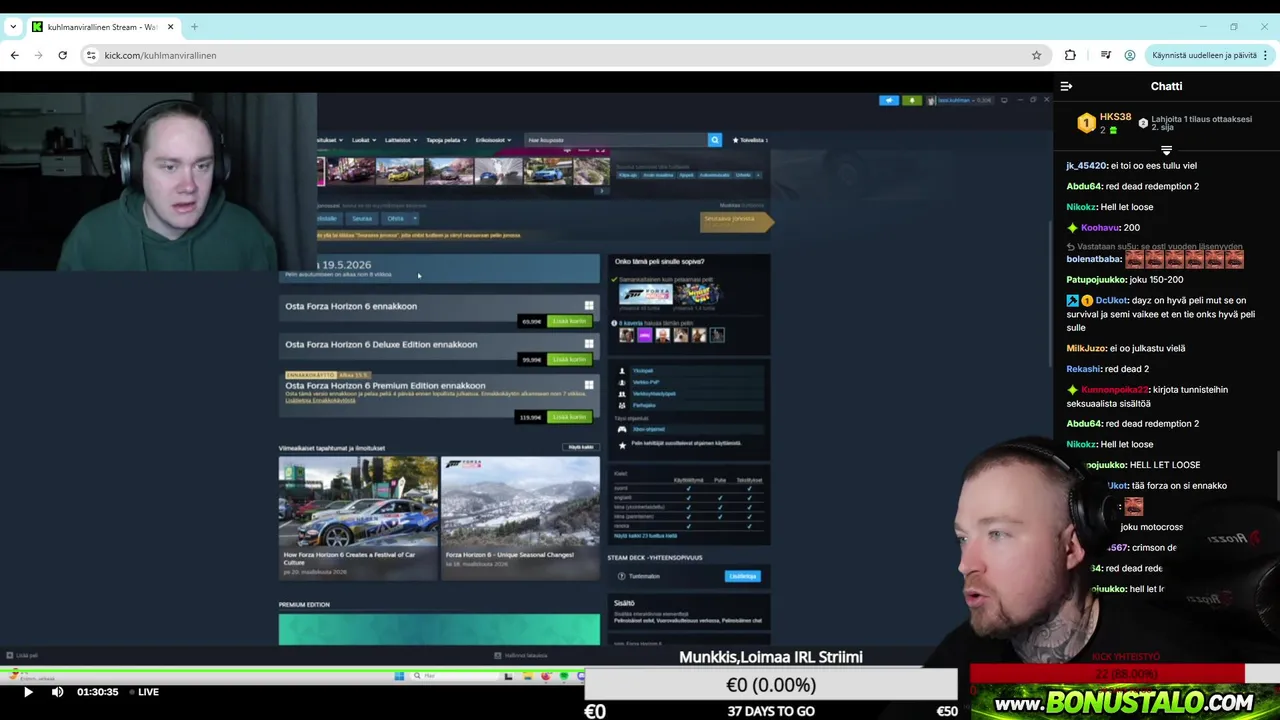1280x720 pixels.
Task: Open the tab search chevron in the browser
Action: pyautogui.click(x=13, y=27)
